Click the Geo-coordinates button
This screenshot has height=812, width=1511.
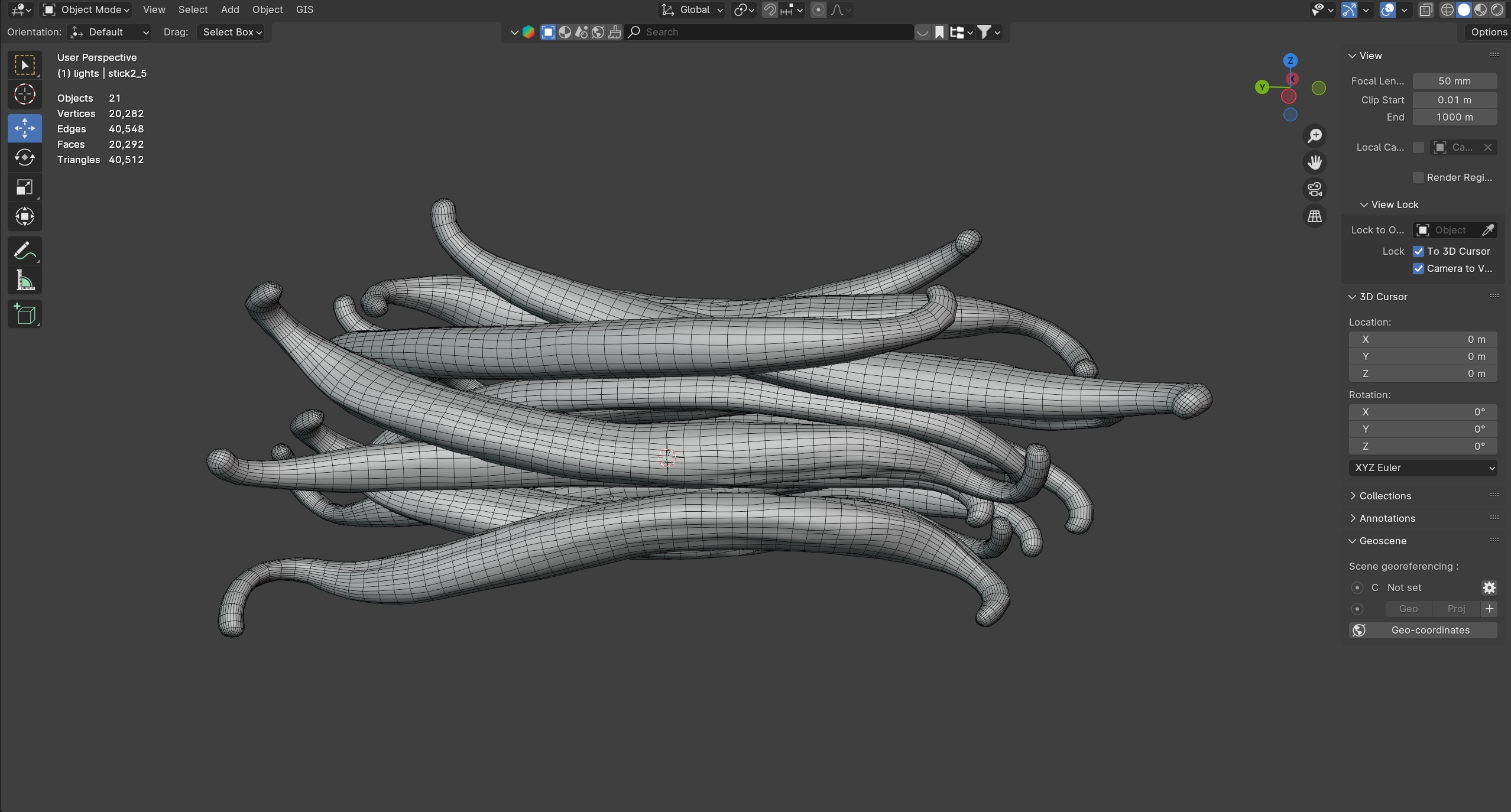pos(1422,630)
